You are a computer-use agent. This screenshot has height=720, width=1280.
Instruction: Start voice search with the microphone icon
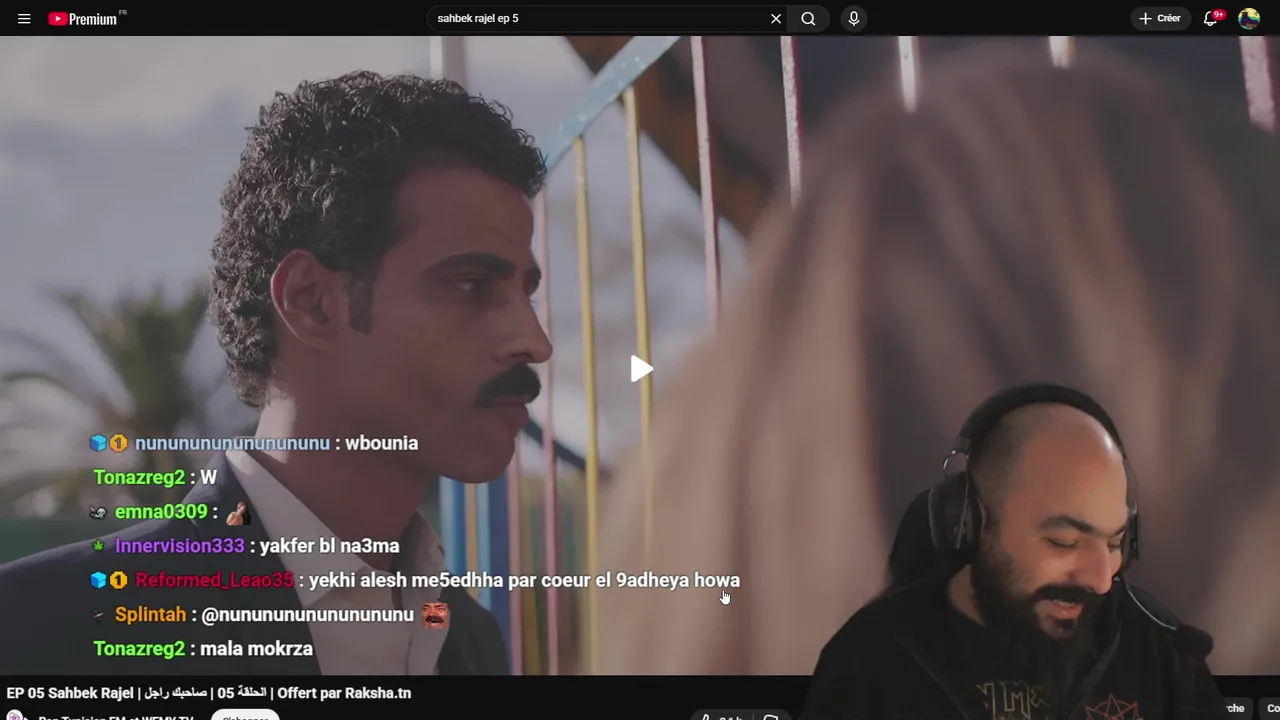[x=853, y=18]
